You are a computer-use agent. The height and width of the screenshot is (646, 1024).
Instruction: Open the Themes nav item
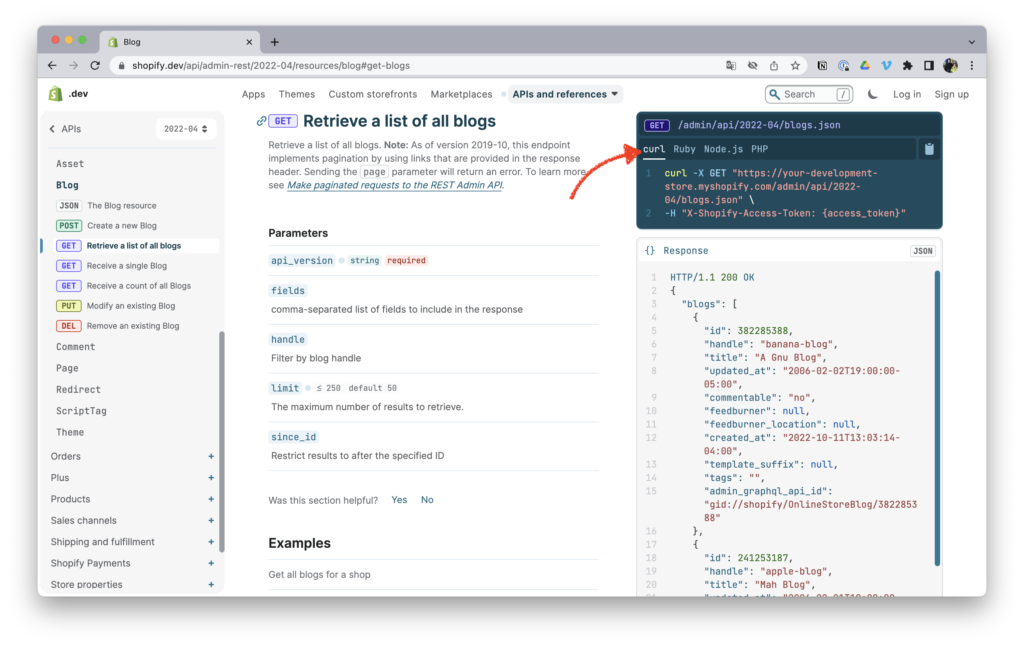[296, 94]
